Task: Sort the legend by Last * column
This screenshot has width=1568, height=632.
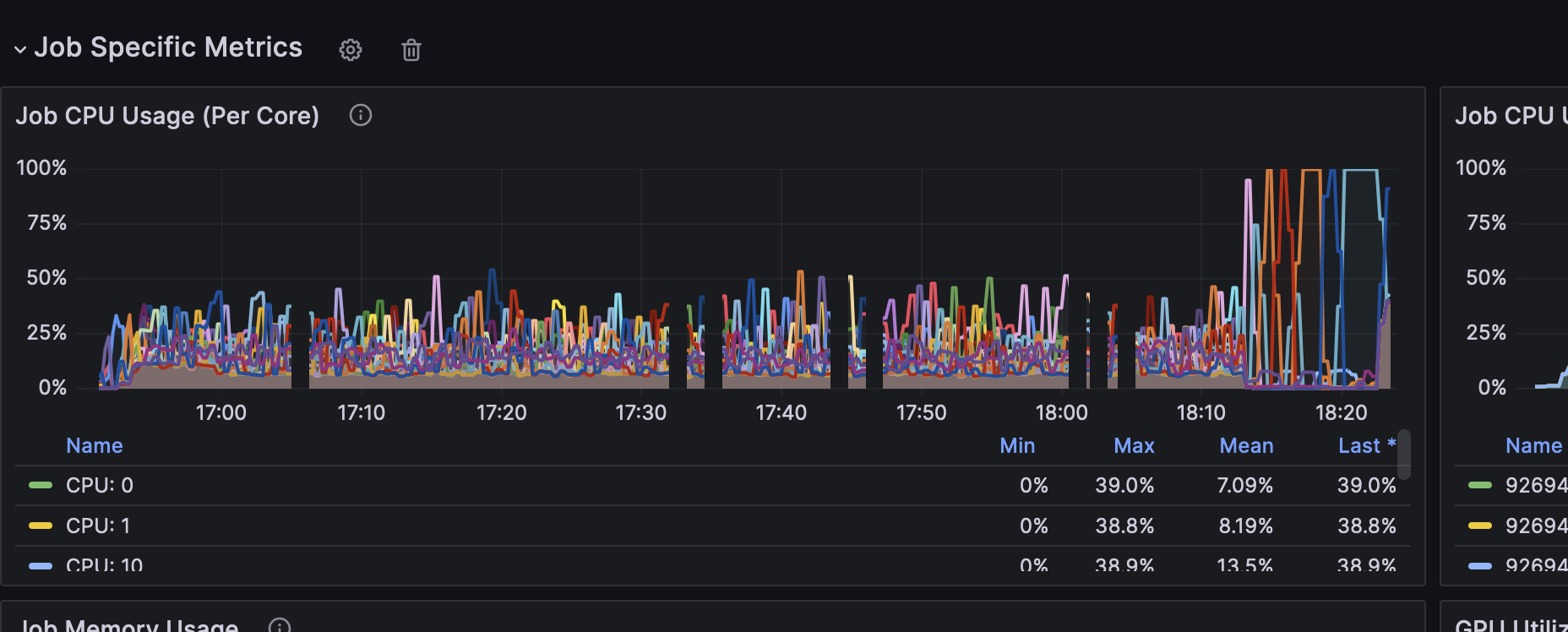Action: pos(1367,445)
